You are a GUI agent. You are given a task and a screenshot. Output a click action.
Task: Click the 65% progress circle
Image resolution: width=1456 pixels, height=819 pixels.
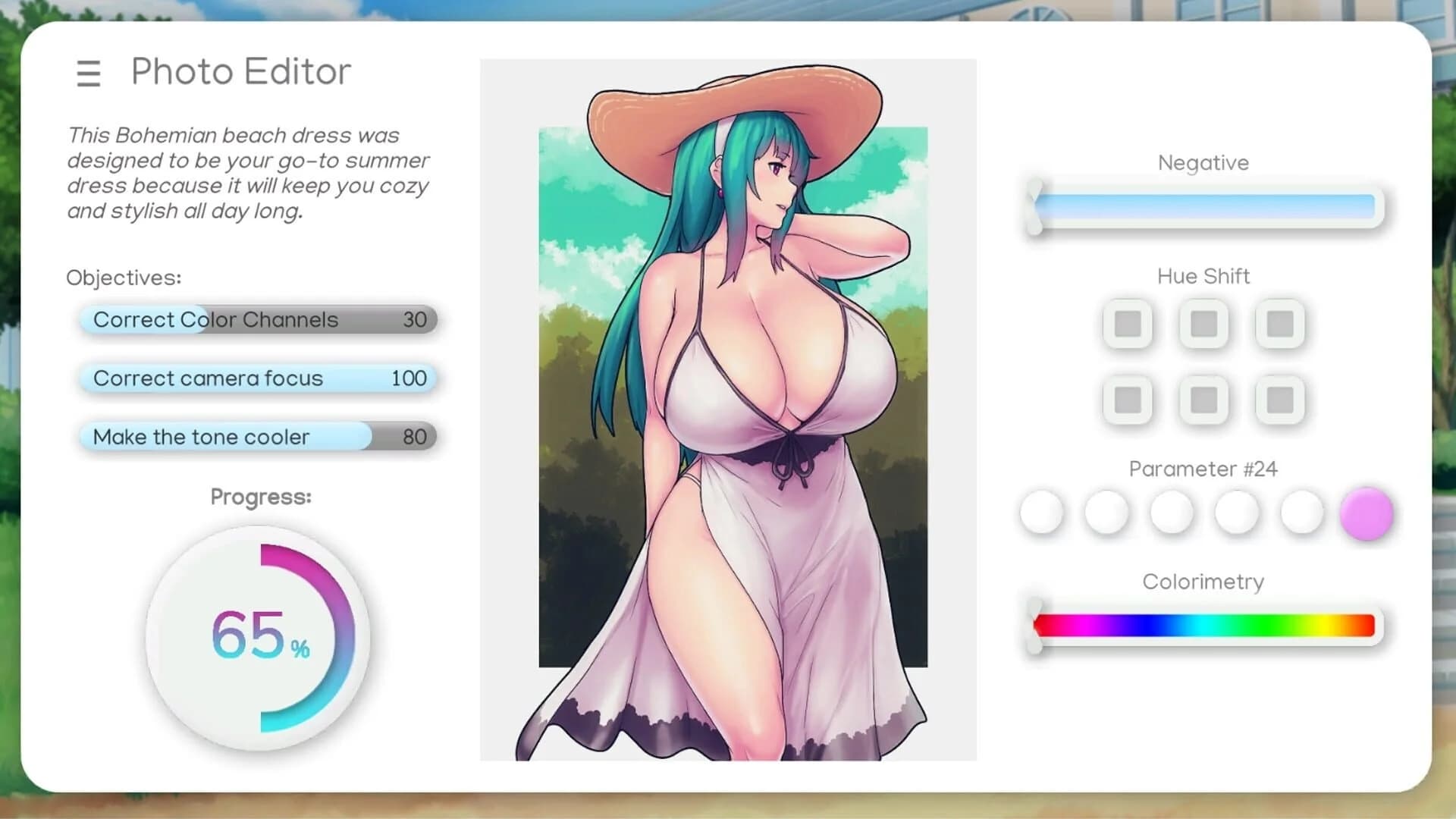click(258, 637)
